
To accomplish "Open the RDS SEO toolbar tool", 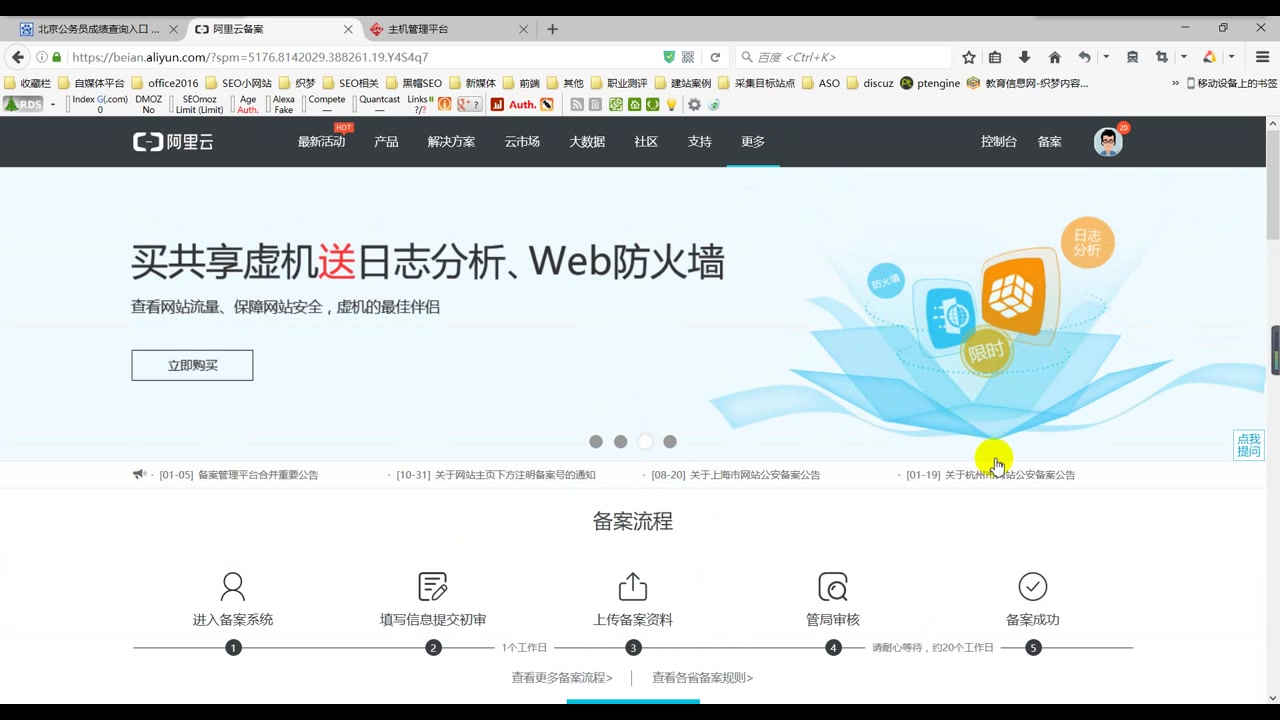I will pos(23,104).
